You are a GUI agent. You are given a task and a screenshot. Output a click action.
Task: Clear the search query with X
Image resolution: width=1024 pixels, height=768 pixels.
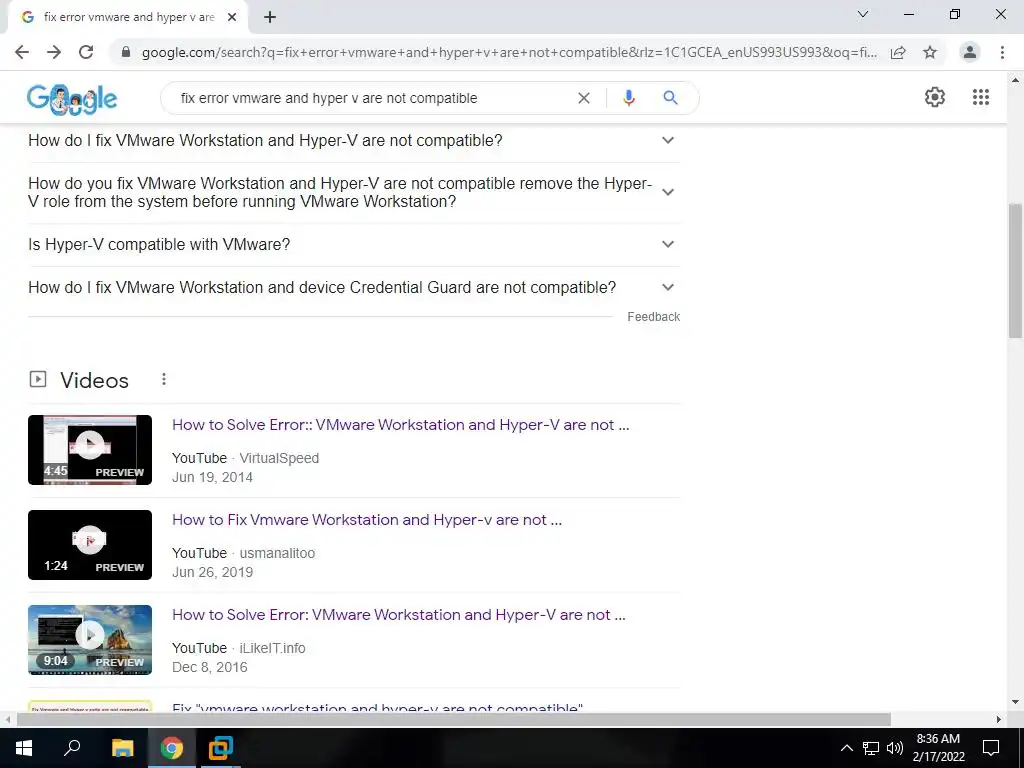584,98
